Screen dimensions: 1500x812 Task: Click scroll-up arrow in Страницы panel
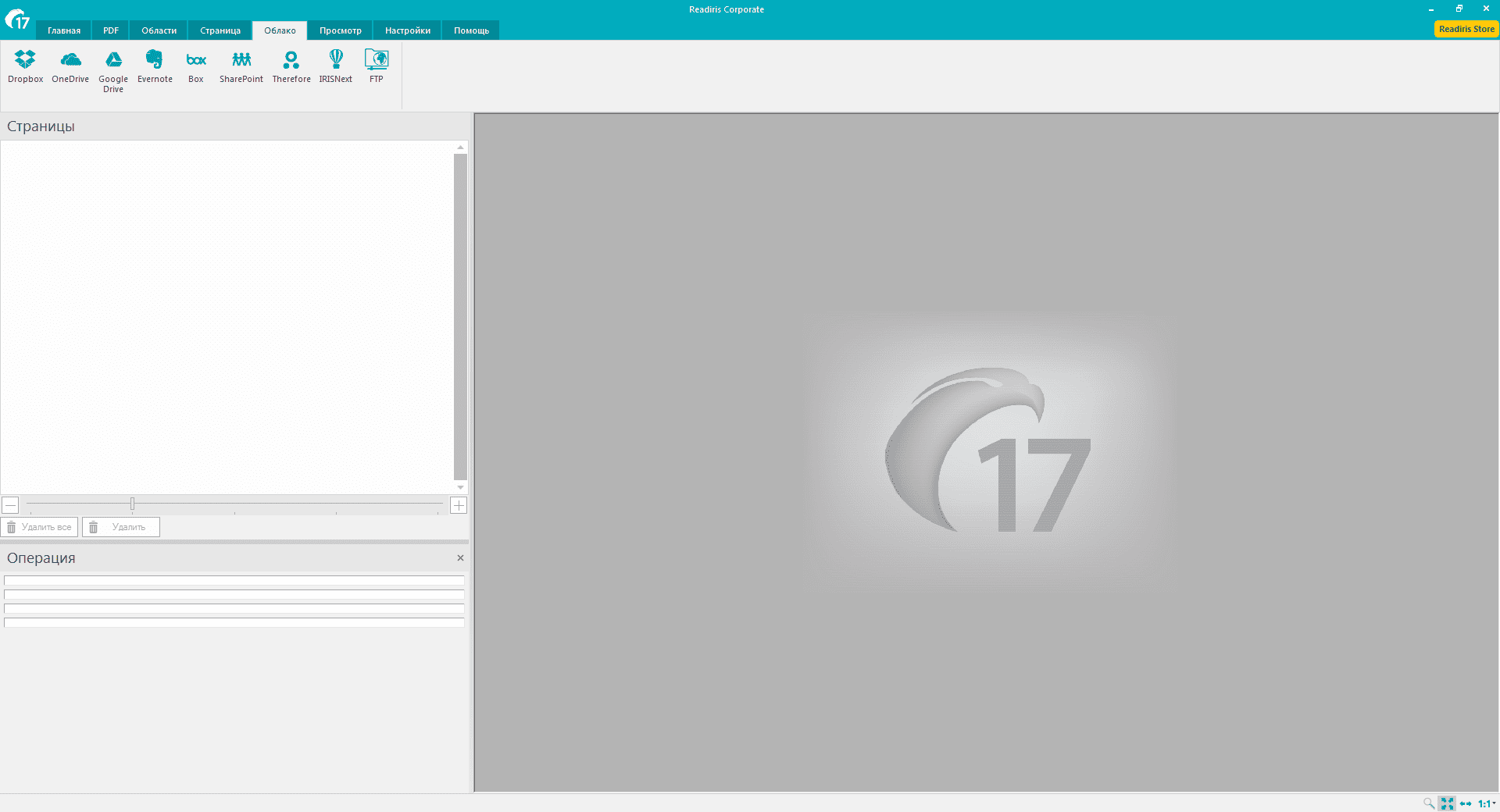pyautogui.click(x=460, y=147)
